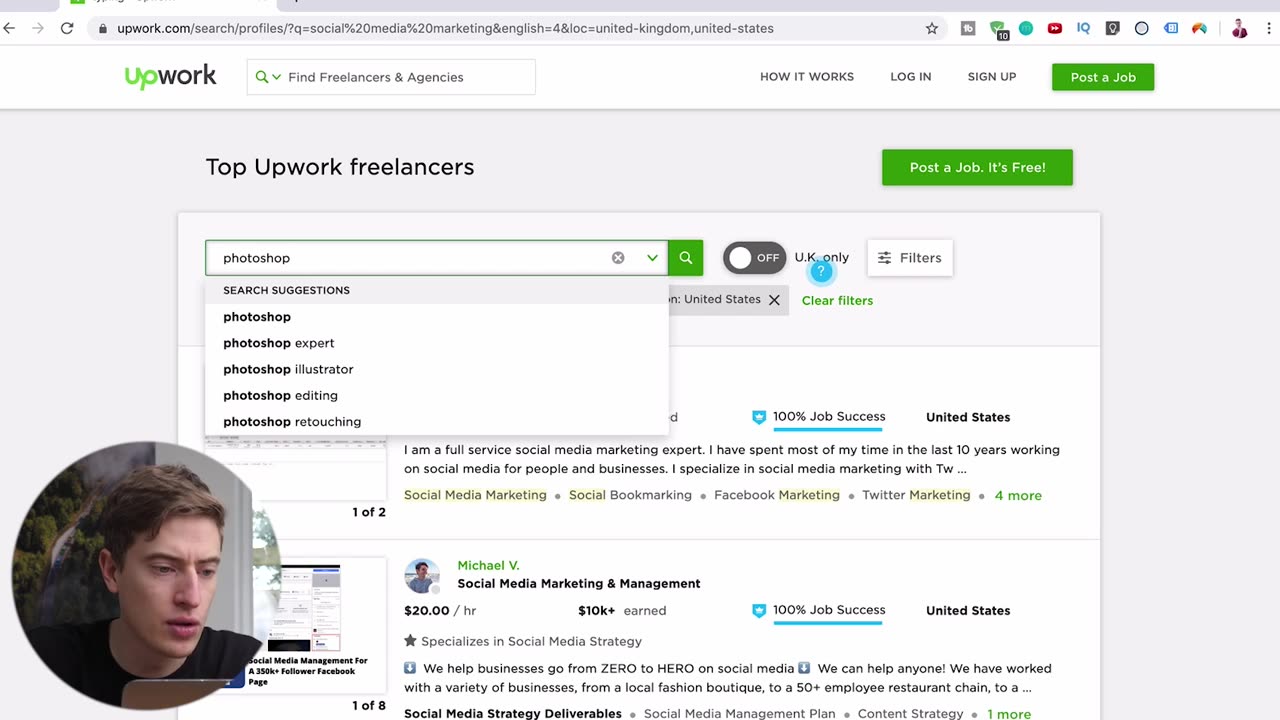This screenshot has width=1280, height=720.
Task: Expand '4 more' skills
Action: click(1018, 495)
